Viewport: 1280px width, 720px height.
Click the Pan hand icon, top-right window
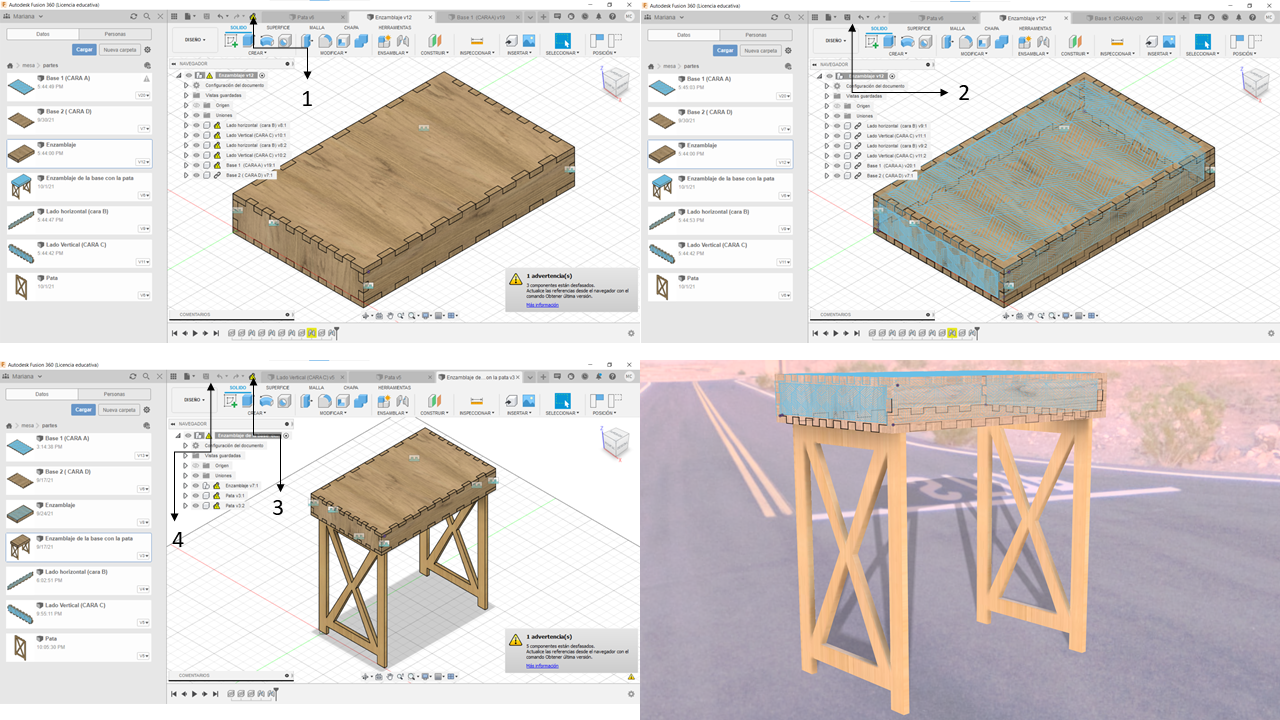point(1030,315)
